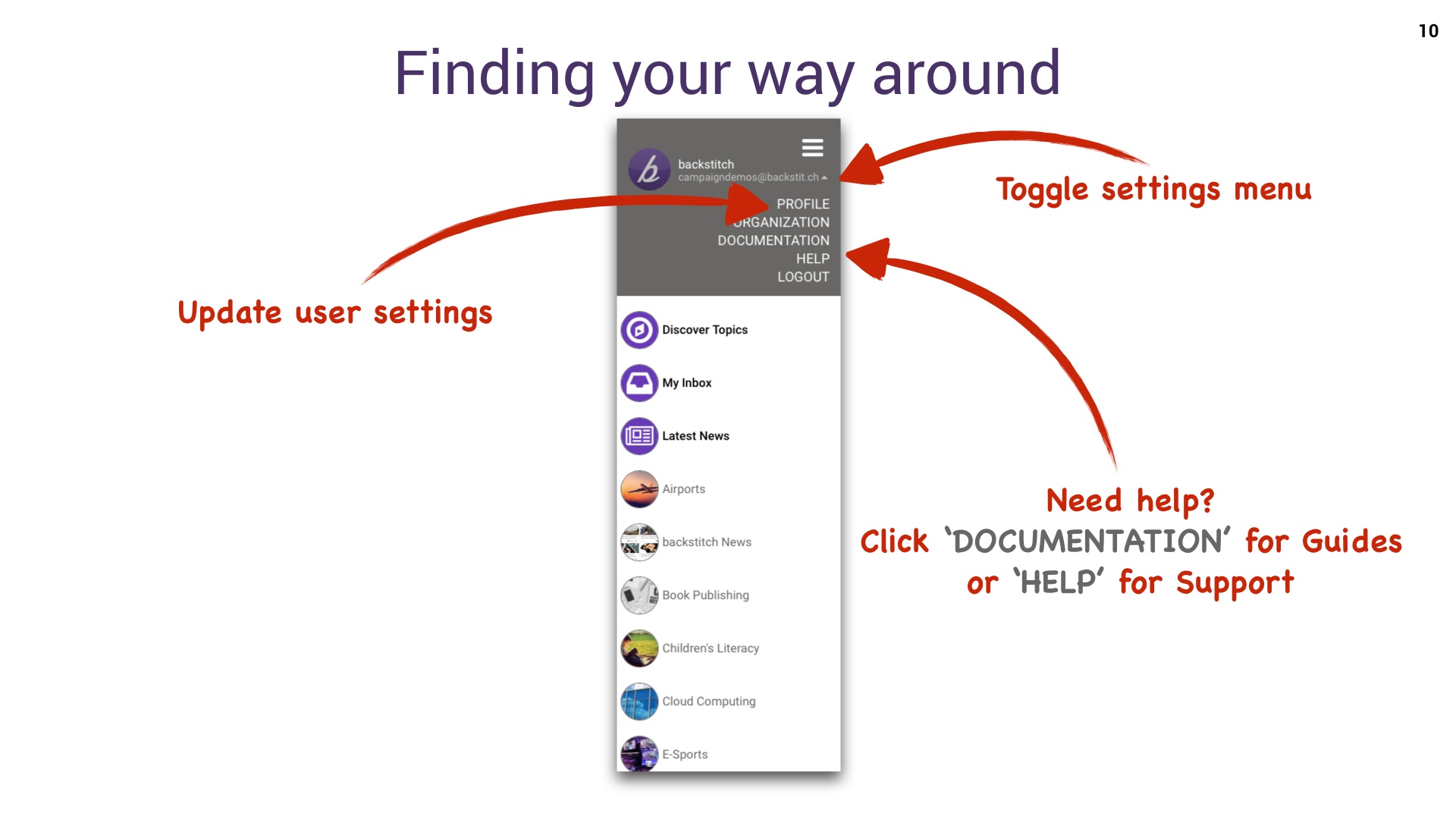The width and height of the screenshot is (1456, 819).
Task: Click DOCUMENTATION for guides
Action: coord(772,240)
